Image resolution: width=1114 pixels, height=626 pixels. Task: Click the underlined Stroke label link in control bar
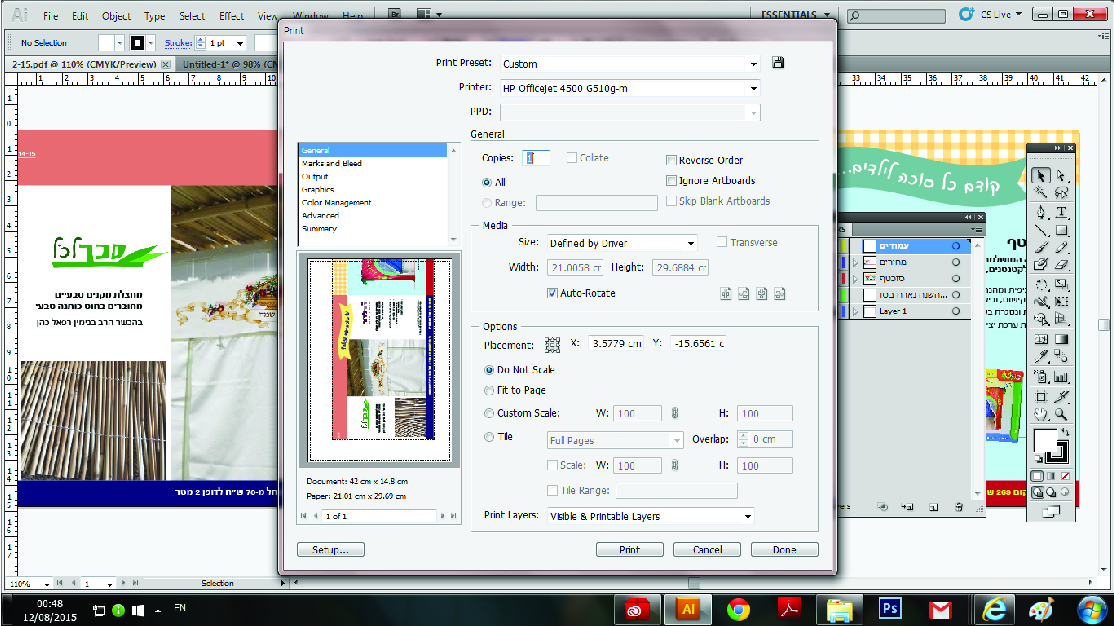pyautogui.click(x=178, y=43)
